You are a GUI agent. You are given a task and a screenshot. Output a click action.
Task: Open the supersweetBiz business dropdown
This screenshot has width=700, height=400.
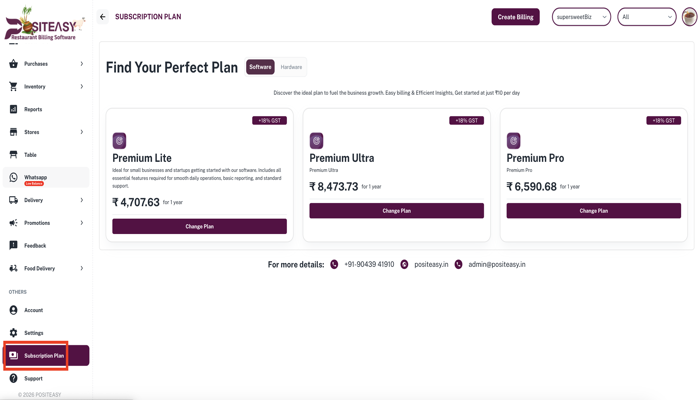click(x=581, y=17)
